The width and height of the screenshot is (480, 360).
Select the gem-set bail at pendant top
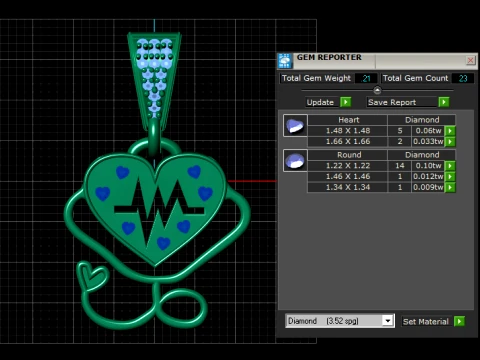point(154,80)
